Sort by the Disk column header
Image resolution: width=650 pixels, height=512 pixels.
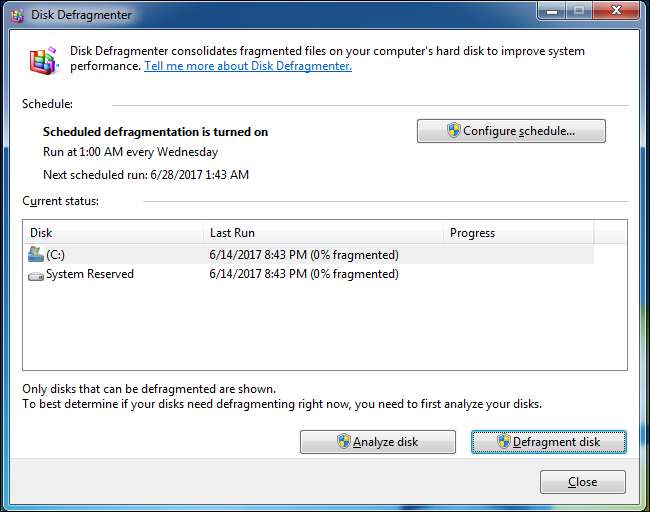point(113,233)
